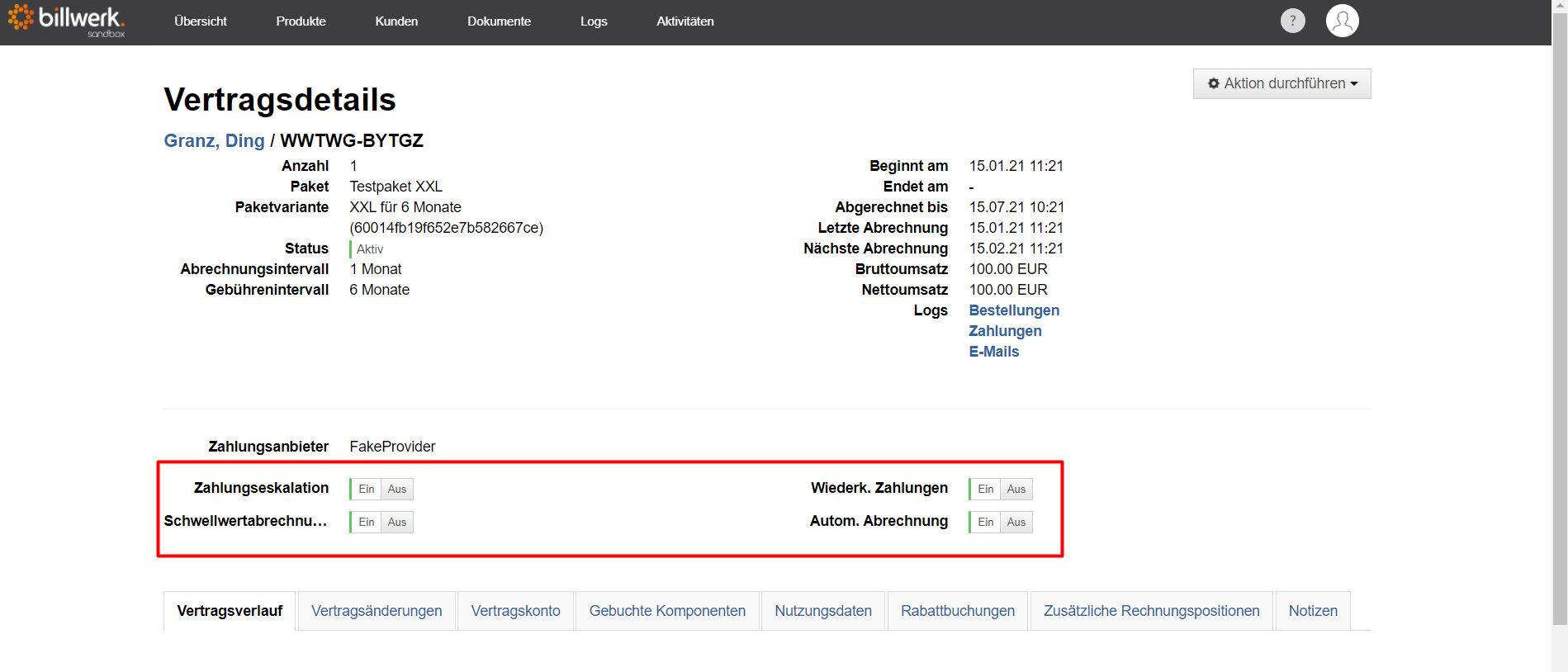Open the Bestellungen logs link
1568x672 pixels.
(1014, 310)
